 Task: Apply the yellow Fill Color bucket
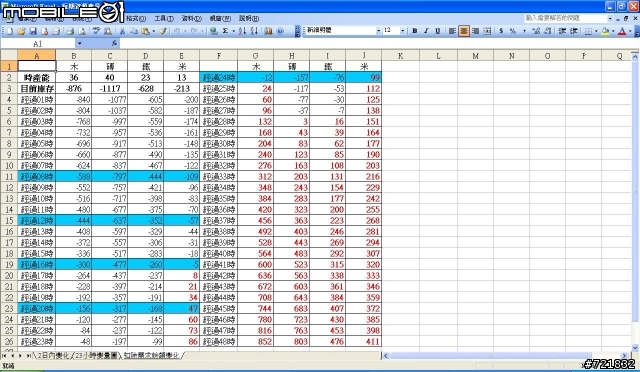point(605,31)
